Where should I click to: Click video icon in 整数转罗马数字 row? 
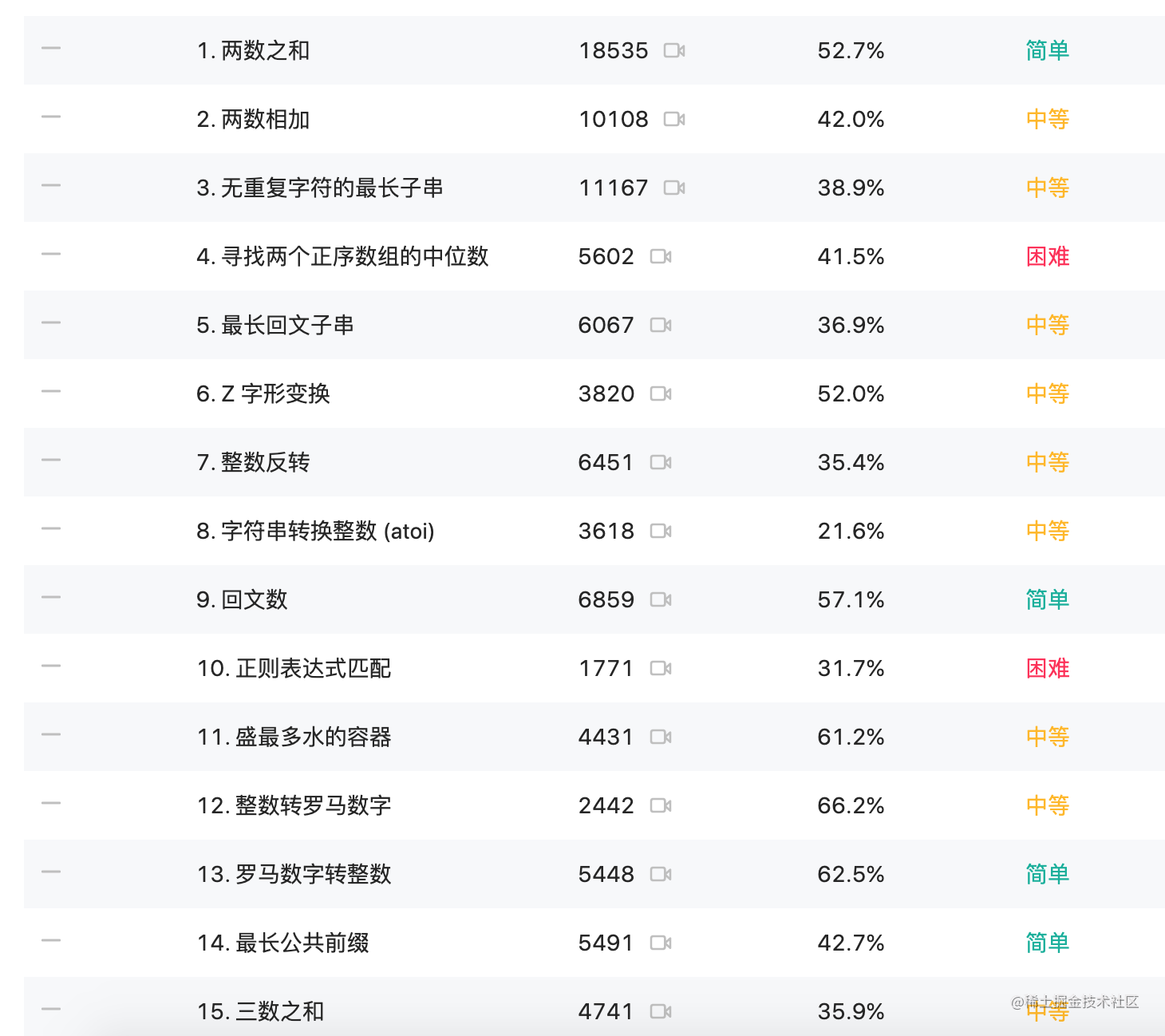tap(661, 805)
